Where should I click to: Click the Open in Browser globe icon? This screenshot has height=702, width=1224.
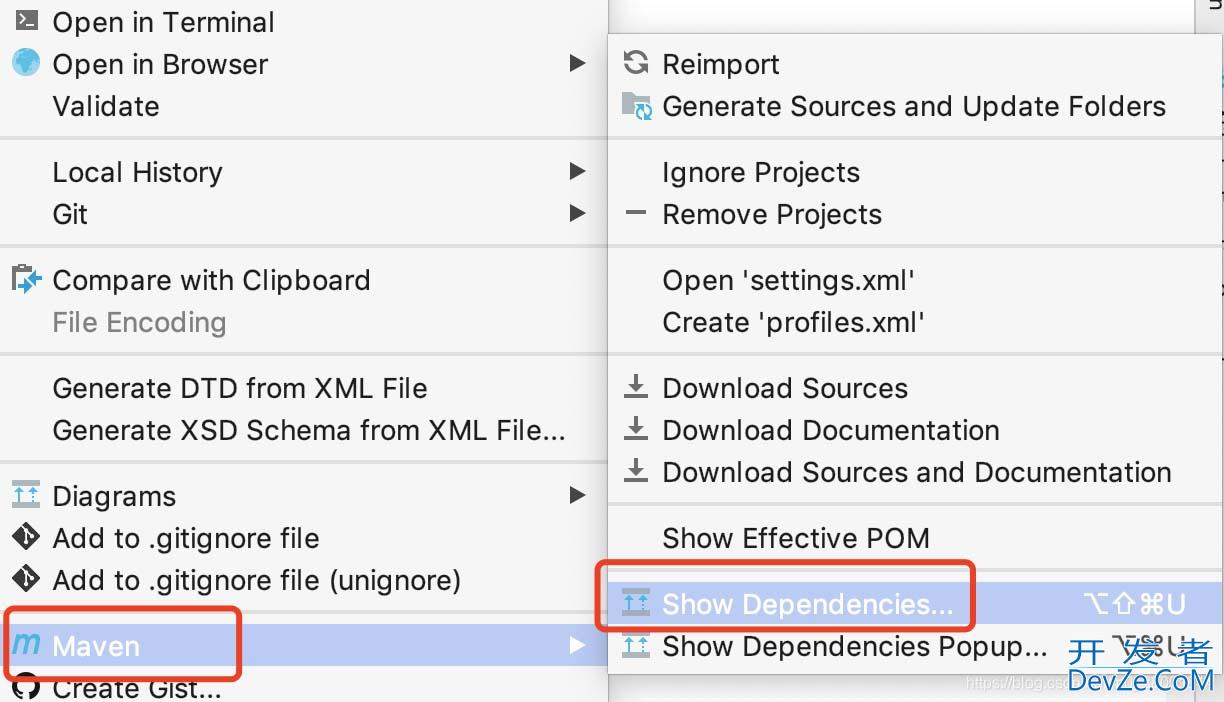point(26,64)
